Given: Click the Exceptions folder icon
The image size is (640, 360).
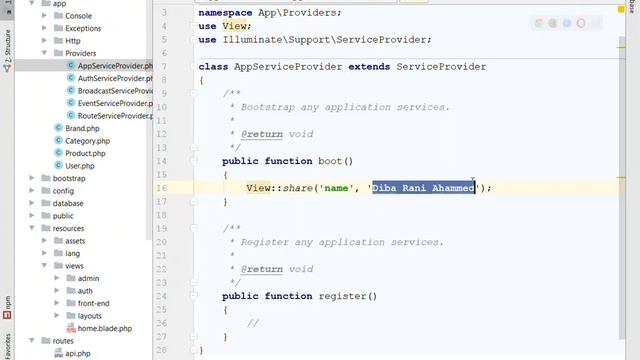Looking at the screenshot, I should point(58,28).
